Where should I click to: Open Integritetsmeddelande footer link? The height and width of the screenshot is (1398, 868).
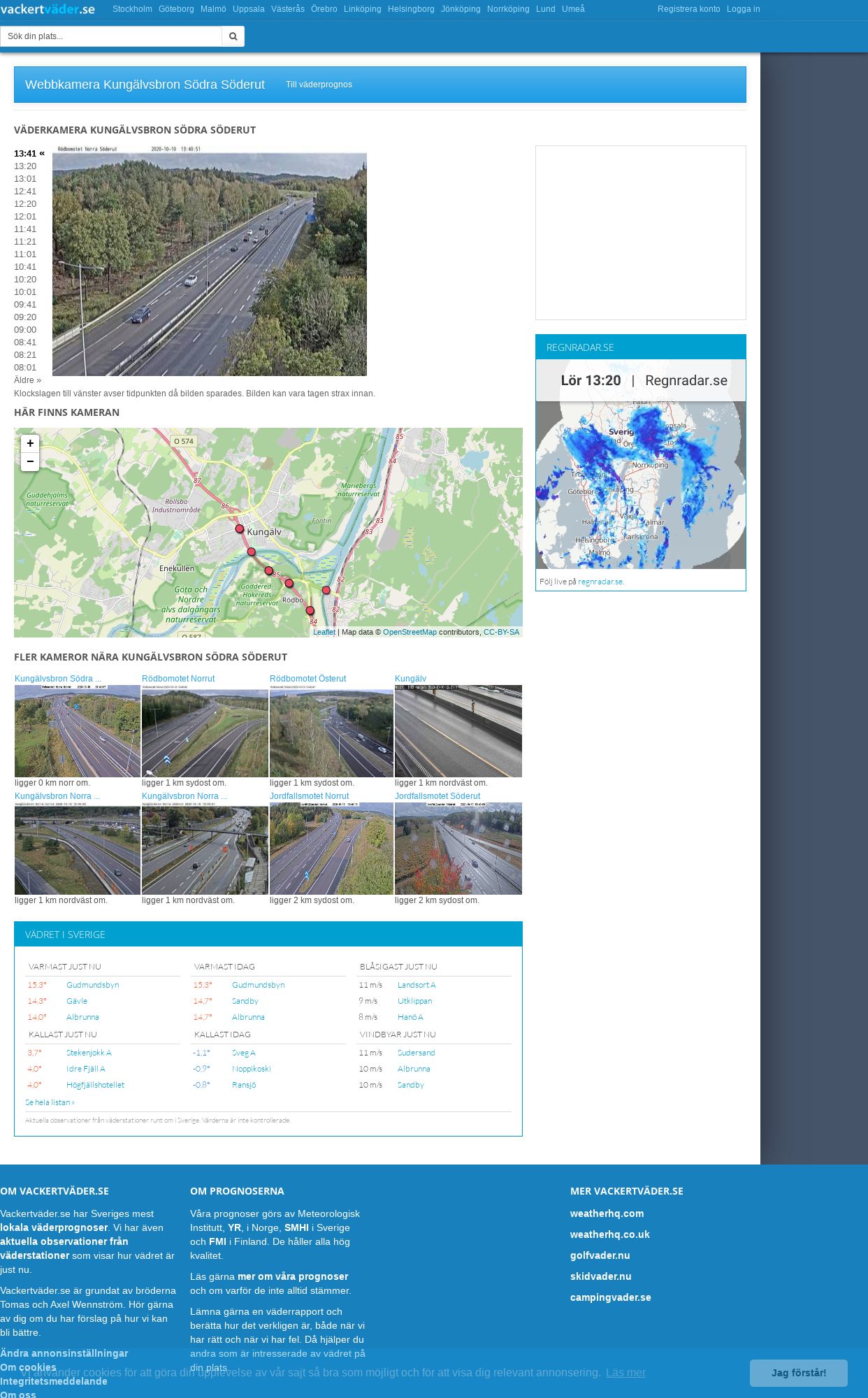pos(54,1381)
